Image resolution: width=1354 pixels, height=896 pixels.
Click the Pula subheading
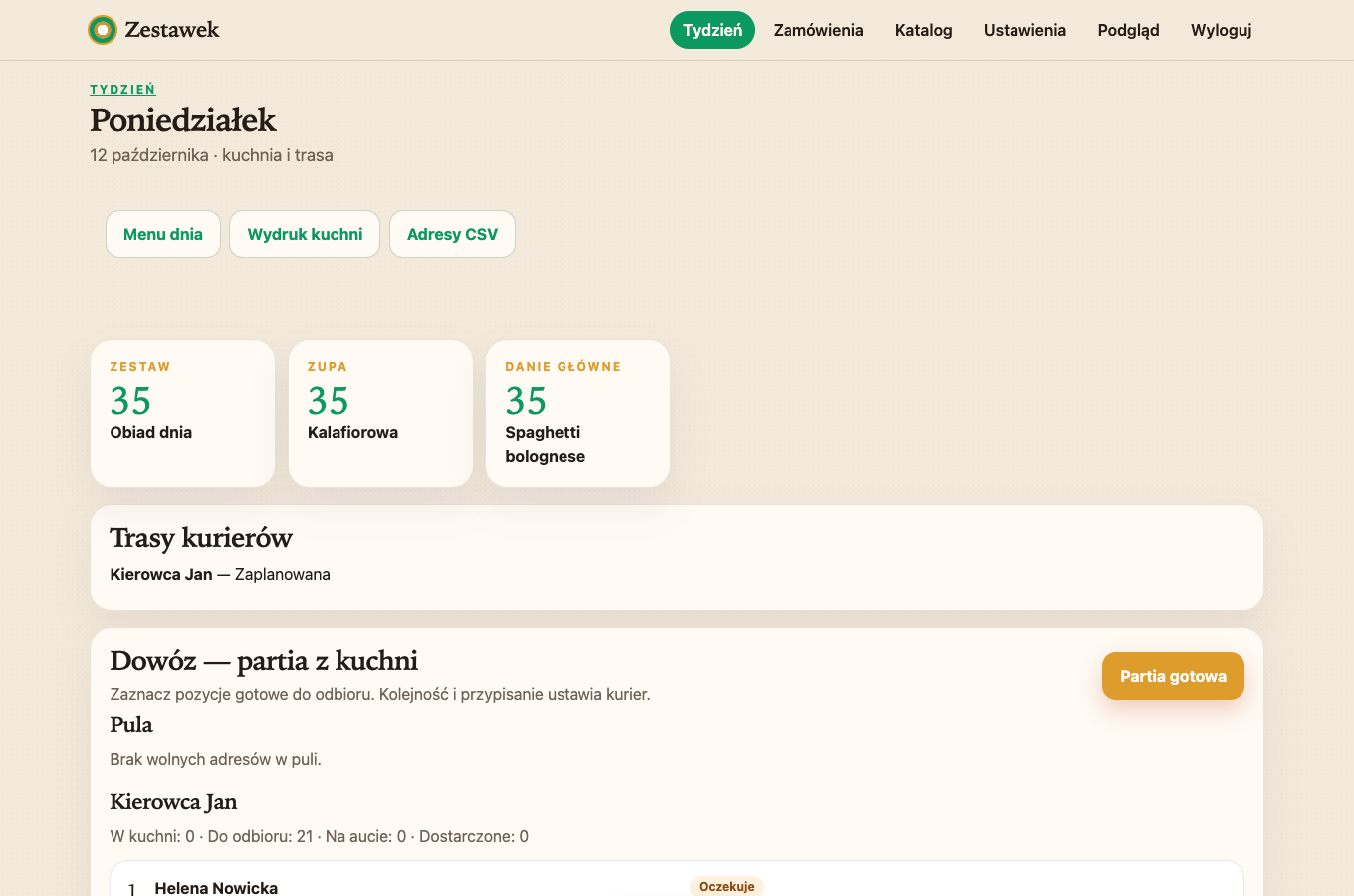tap(131, 725)
